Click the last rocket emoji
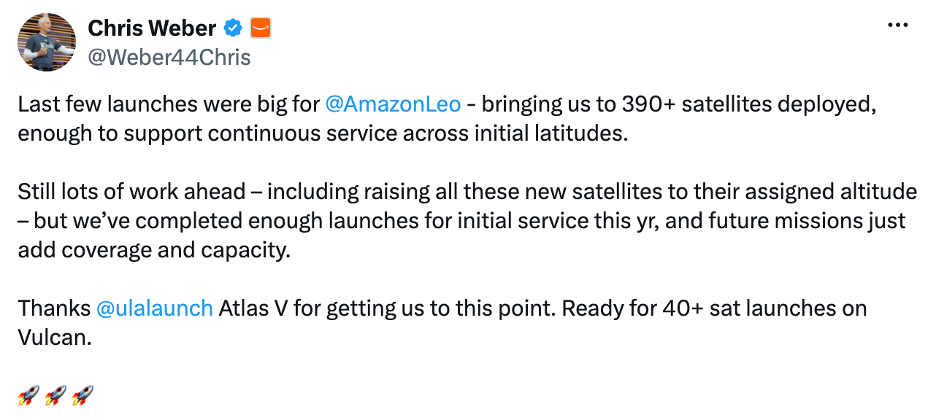The height and width of the screenshot is (420, 936). [x=82, y=396]
